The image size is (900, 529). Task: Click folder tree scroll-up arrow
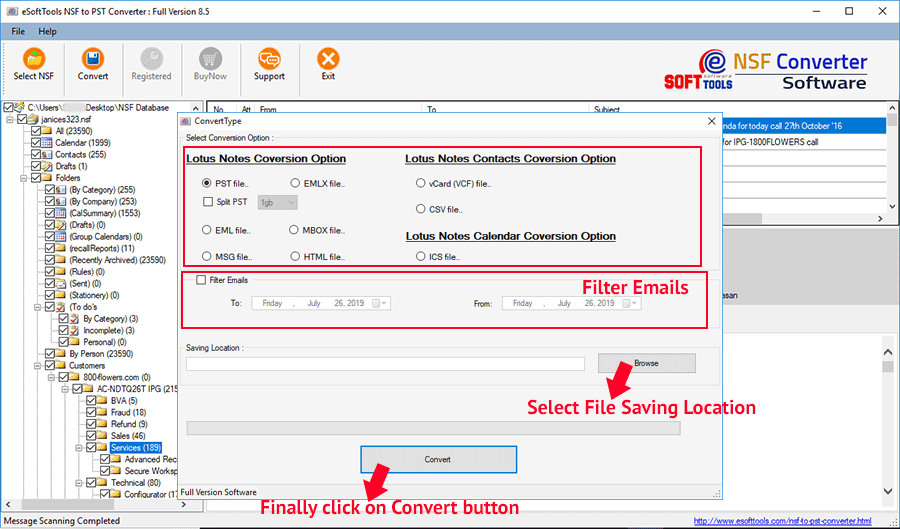pyautogui.click(x=196, y=108)
